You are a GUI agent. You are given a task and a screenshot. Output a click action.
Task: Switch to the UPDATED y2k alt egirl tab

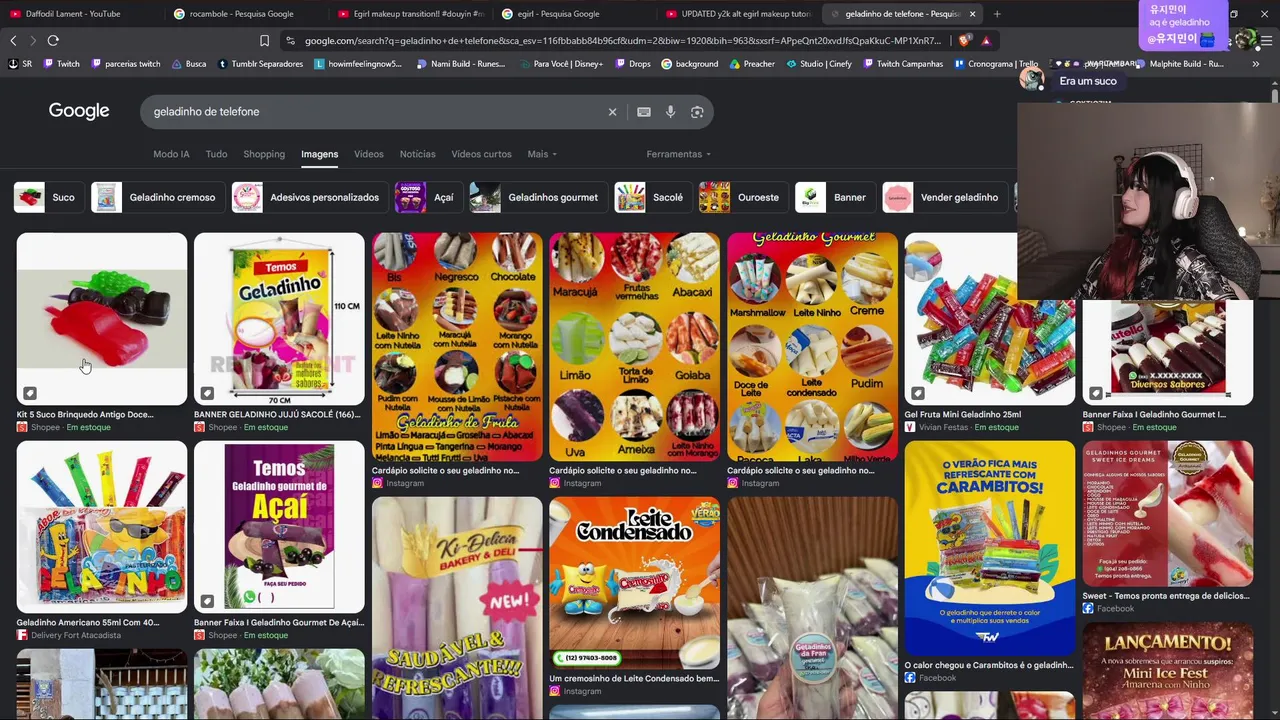click(738, 14)
